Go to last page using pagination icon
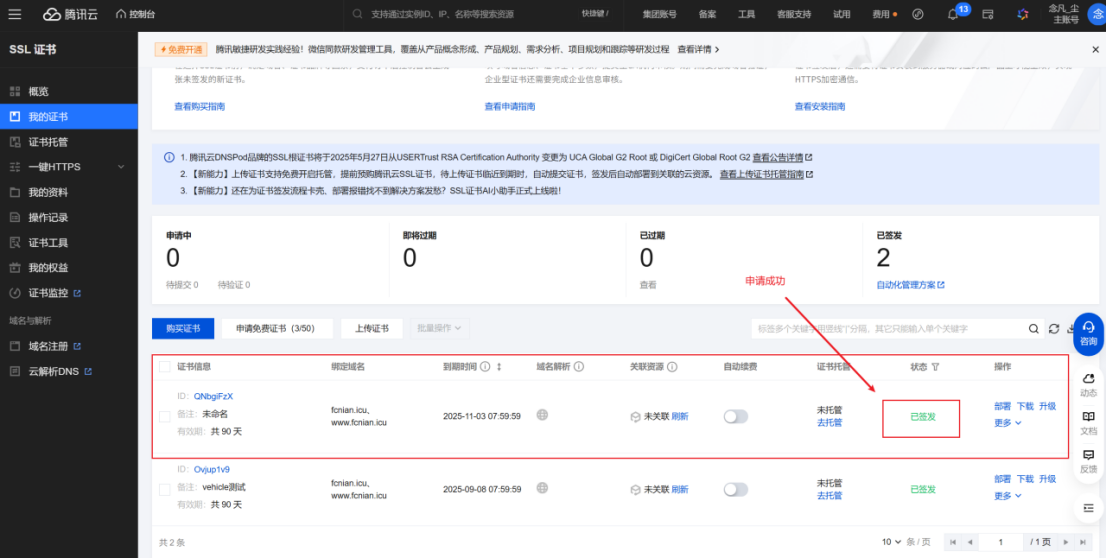The height and width of the screenshot is (559, 1107). tap(1083, 542)
